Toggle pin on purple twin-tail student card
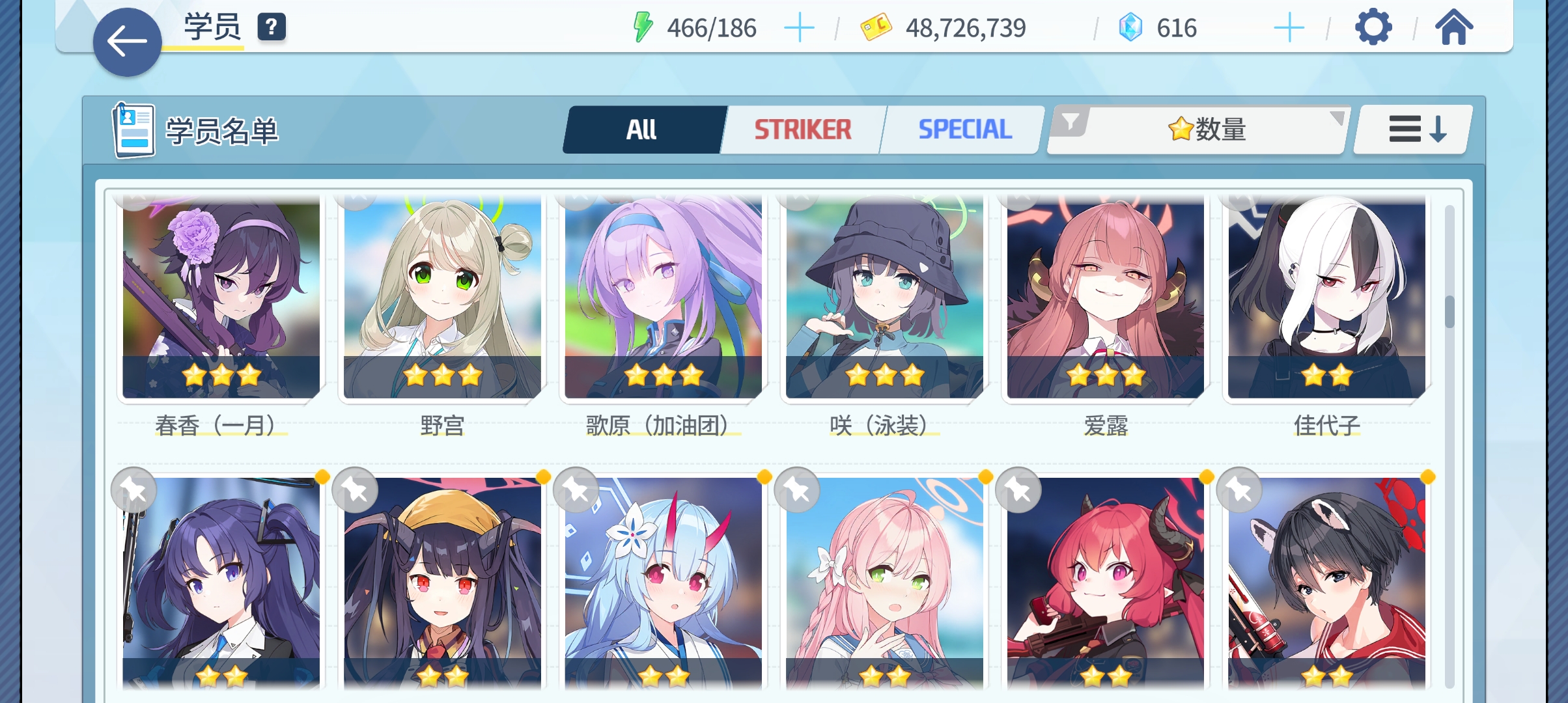Viewport: 1568px width, 703px height. point(133,490)
